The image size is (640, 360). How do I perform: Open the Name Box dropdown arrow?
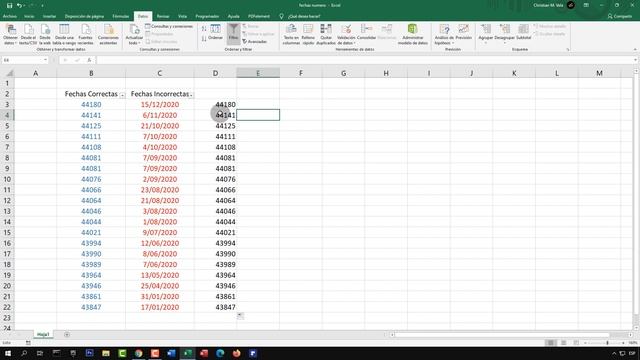(x=45, y=60)
